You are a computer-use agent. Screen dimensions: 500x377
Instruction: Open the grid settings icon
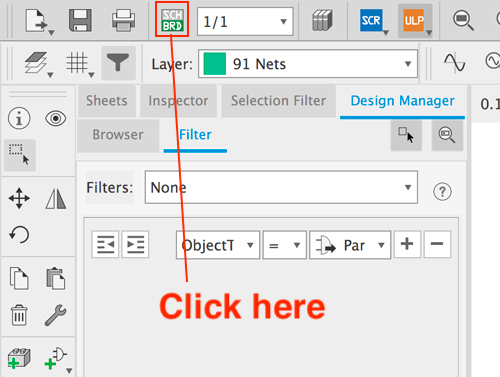(77, 62)
